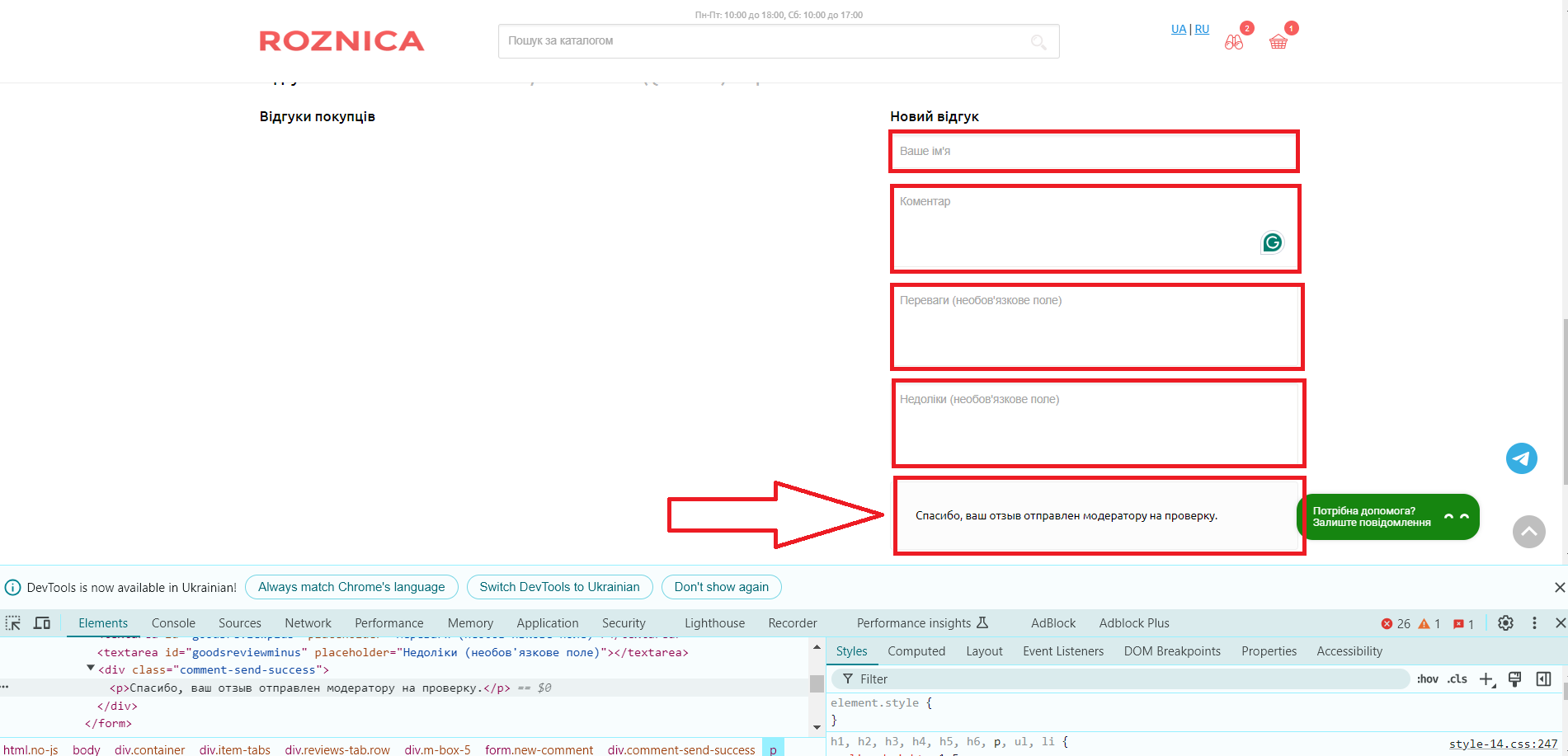Image resolution: width=1568 pixels, height=756 pixels.
Task: Open DevTools three-dot customize menu
Action: coord(1534,623)
